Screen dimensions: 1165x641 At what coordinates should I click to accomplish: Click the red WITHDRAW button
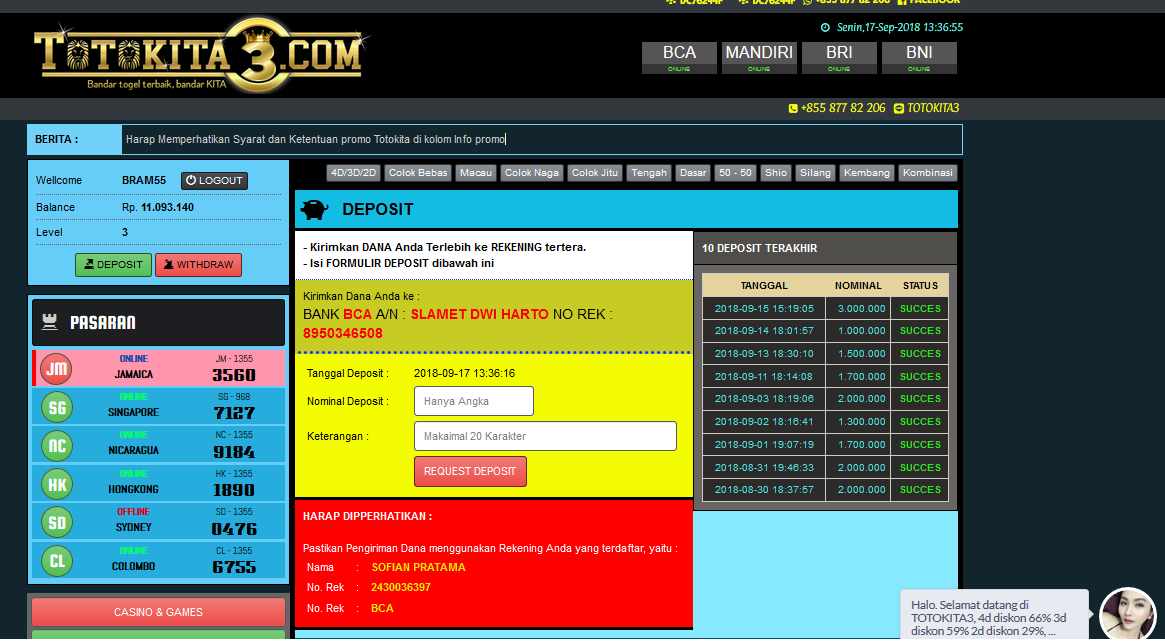(198, 265)
